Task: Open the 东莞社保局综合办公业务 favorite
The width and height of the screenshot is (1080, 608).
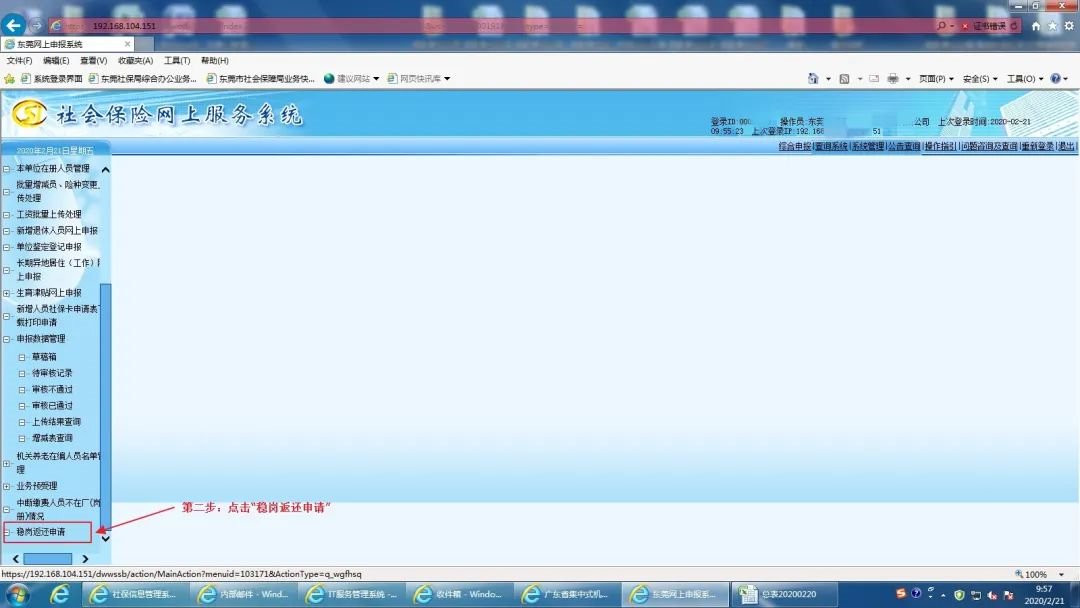Action: tap(143, 78)
